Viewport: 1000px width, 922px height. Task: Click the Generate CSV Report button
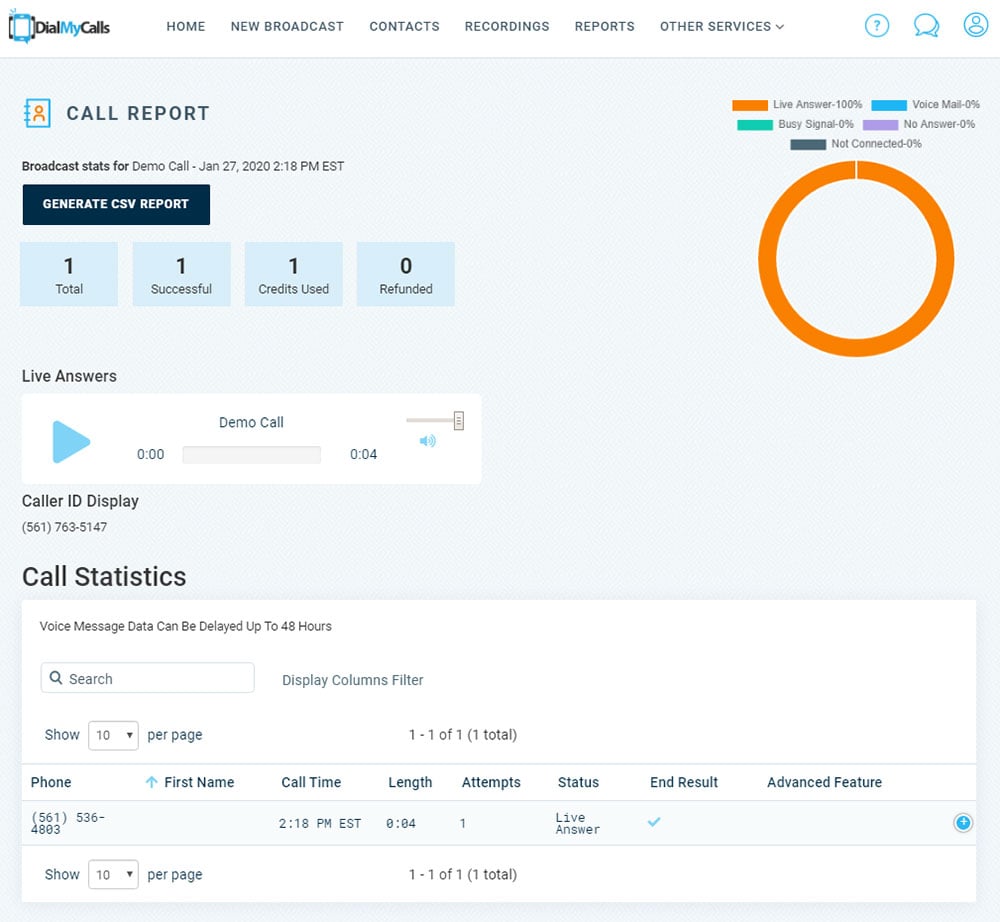click(116, 204)
